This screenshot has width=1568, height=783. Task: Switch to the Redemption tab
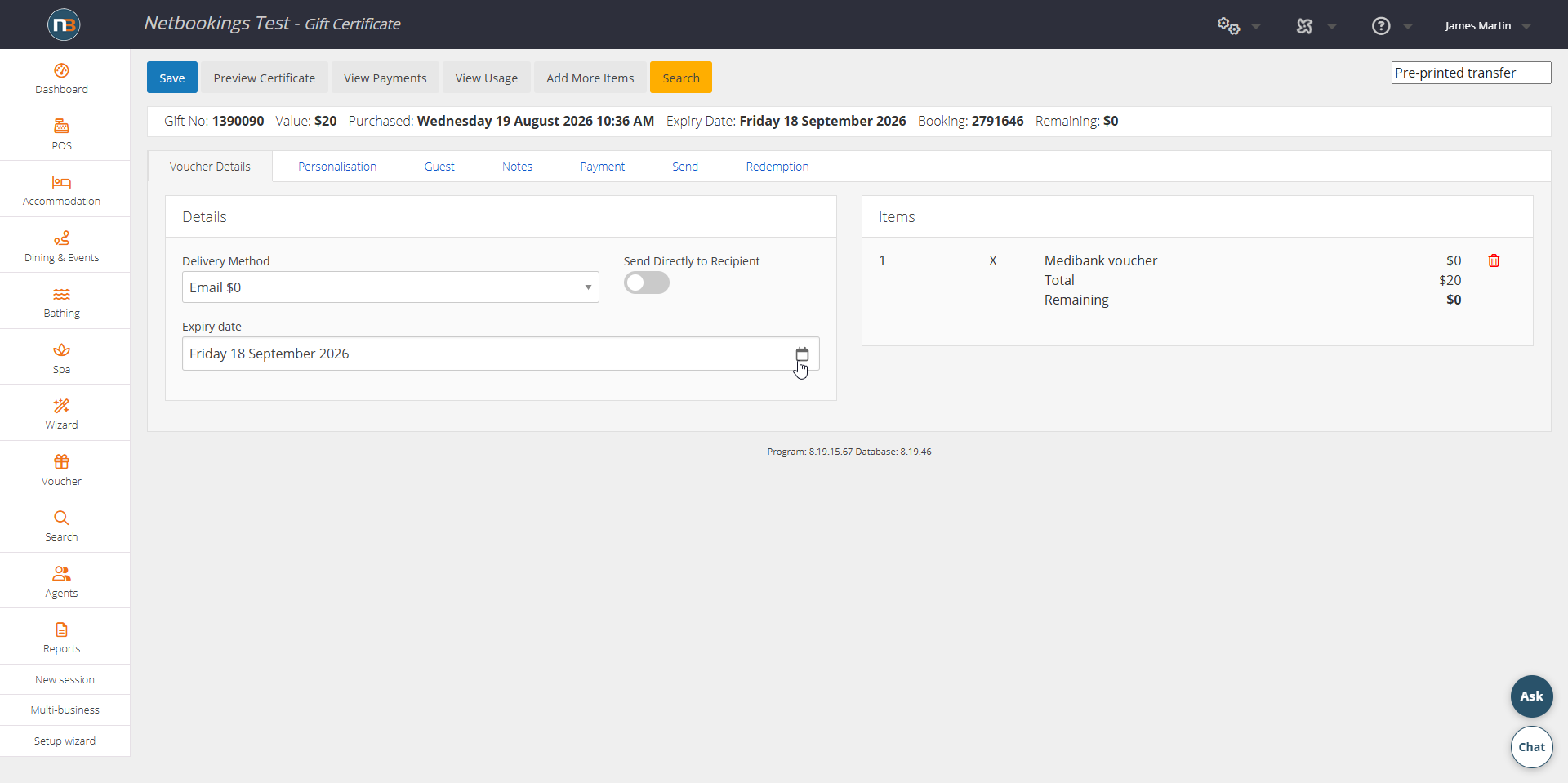pyautogui.click(x=777, y=167)
